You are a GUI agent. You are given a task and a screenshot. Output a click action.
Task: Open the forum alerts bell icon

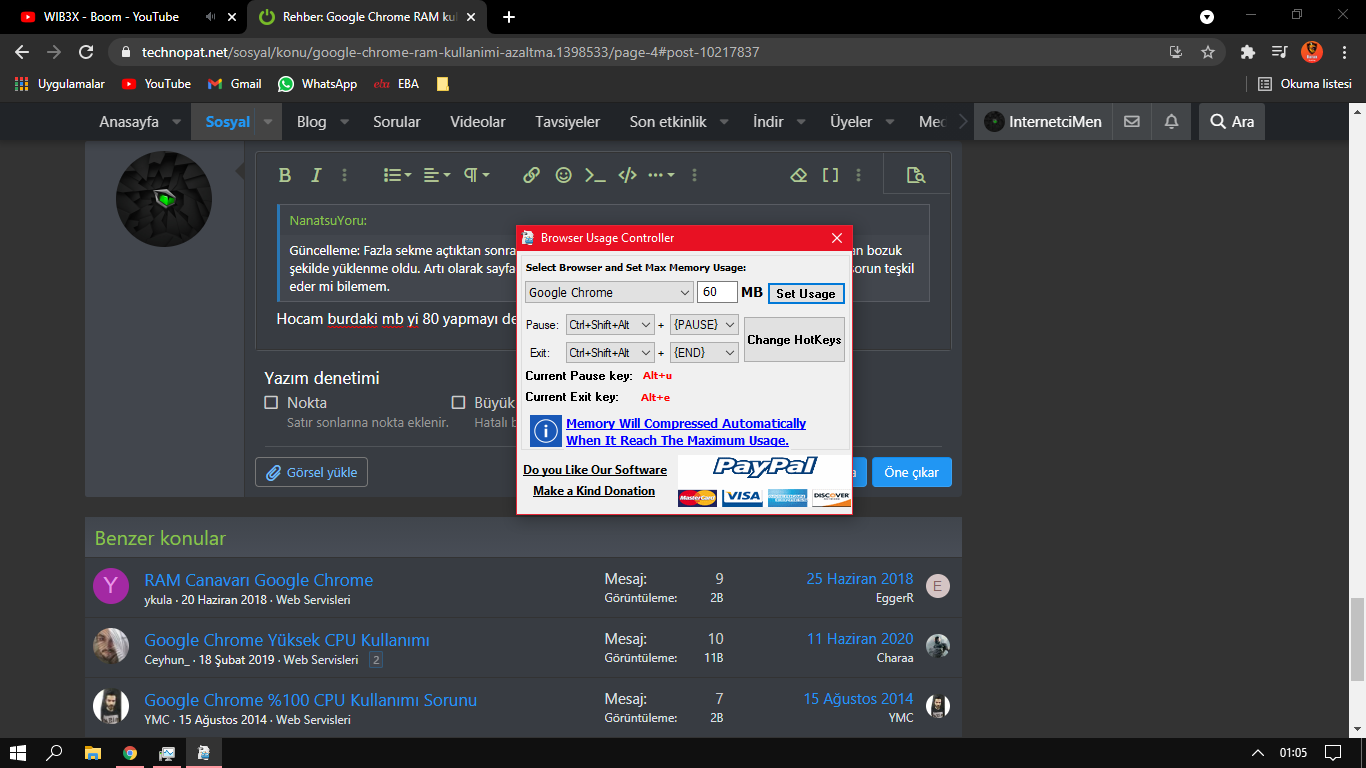(1172, 122)
